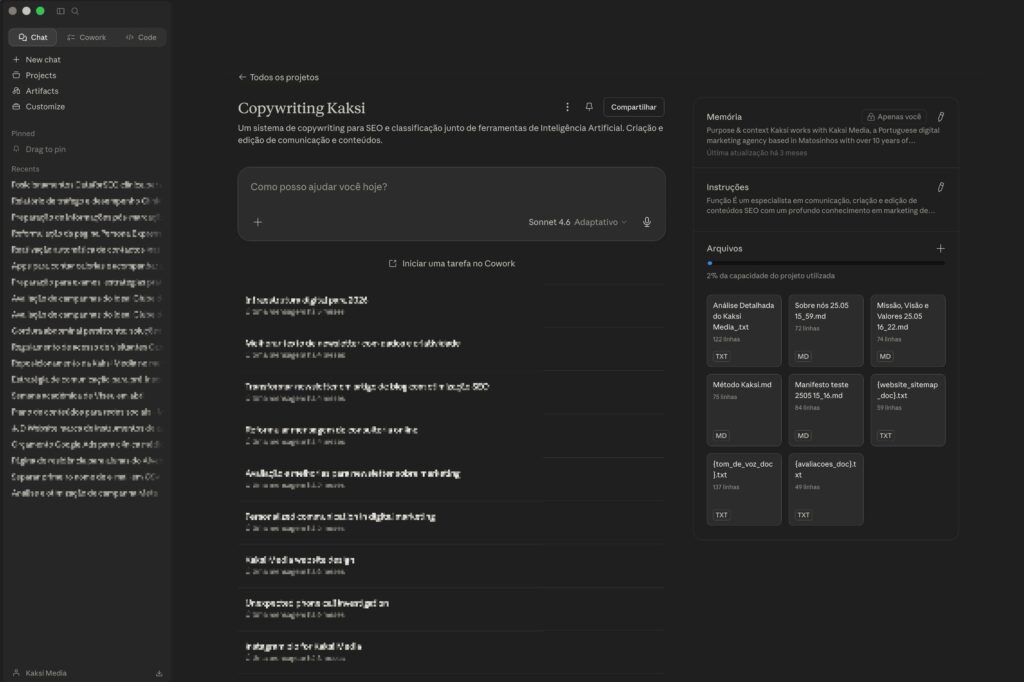Screen dimensions: 1024x682
Task: Click the Compartilhar button
Action: [x=633, y=107]
